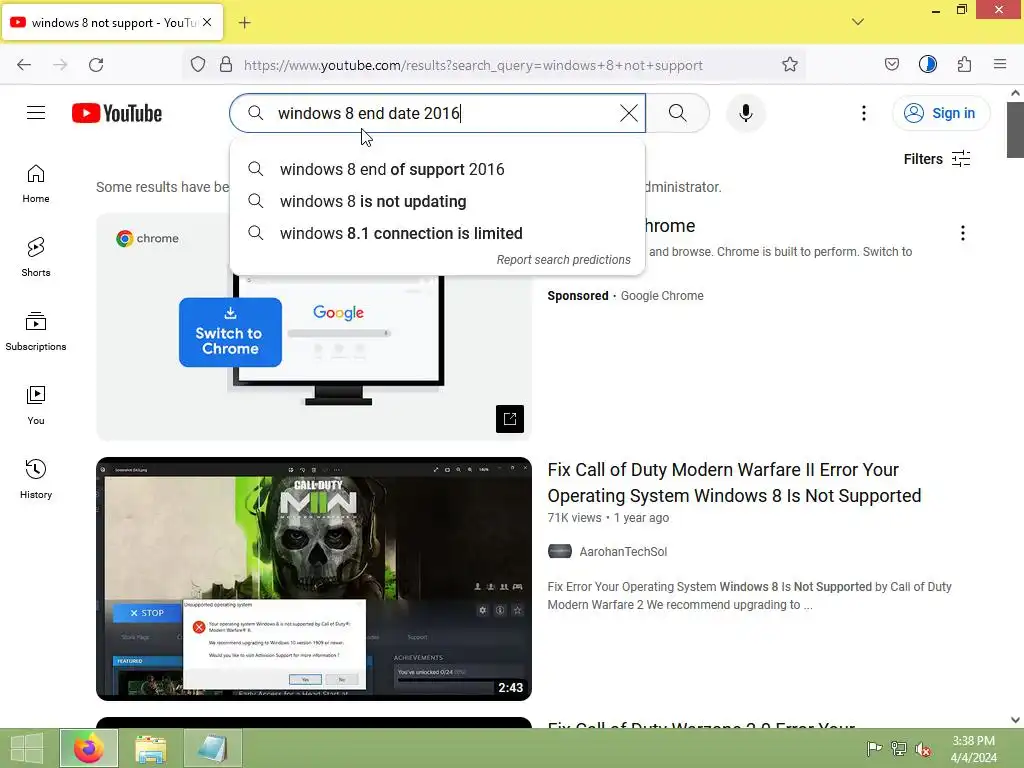Go to the YouTube logo home link

click(x=117, y=113)
